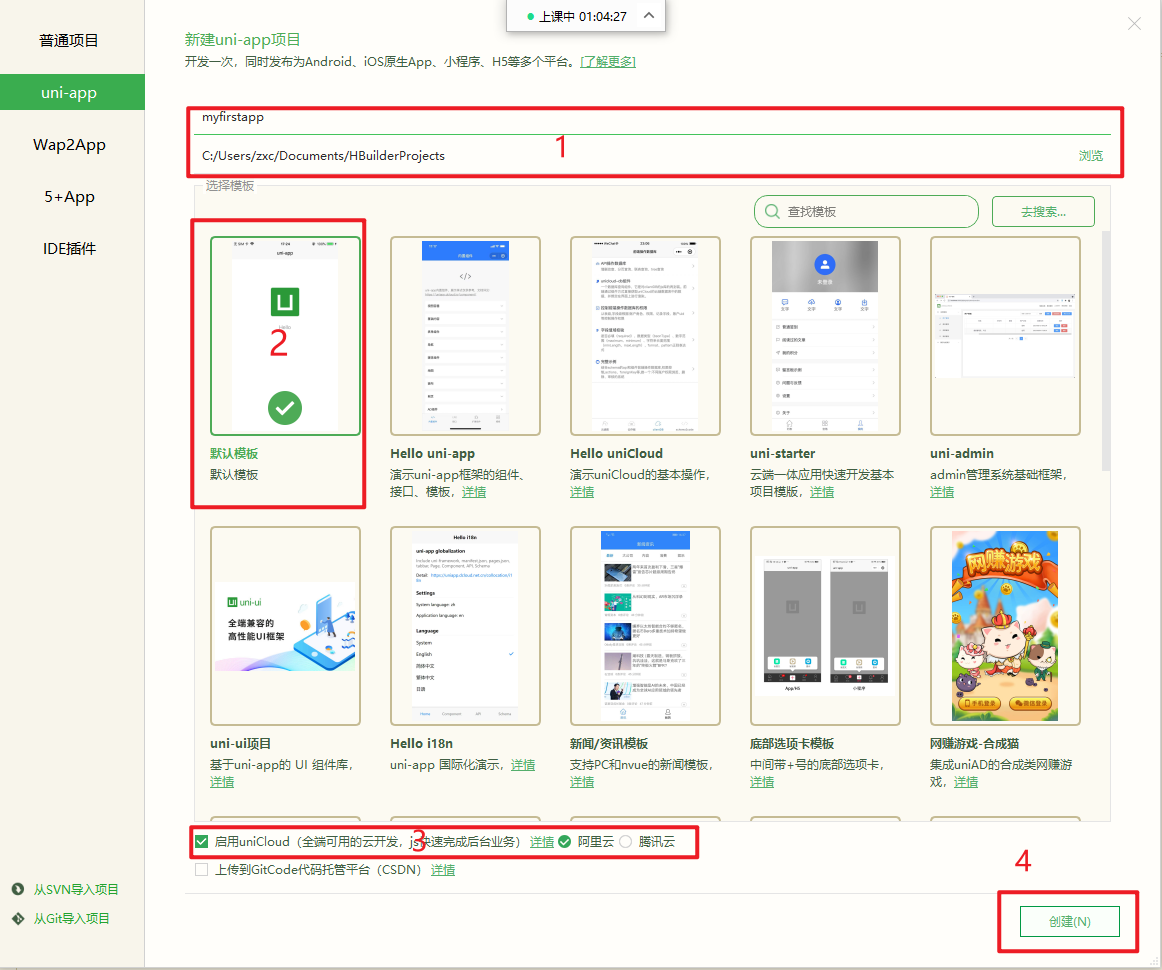The width and height of the screenshot is (1162, 970).
Task: Toggle the 启用uniCloud checkbox
Action: (x=202, y=842)
